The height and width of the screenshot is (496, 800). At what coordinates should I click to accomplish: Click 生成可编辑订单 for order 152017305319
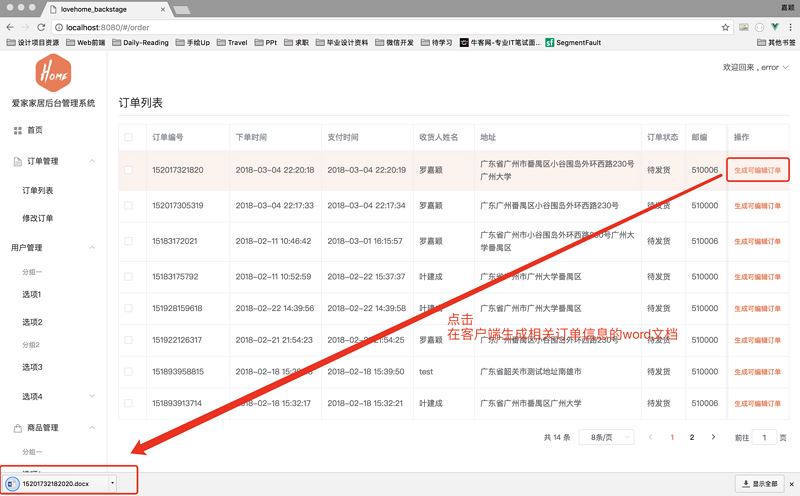coord(758,206)
